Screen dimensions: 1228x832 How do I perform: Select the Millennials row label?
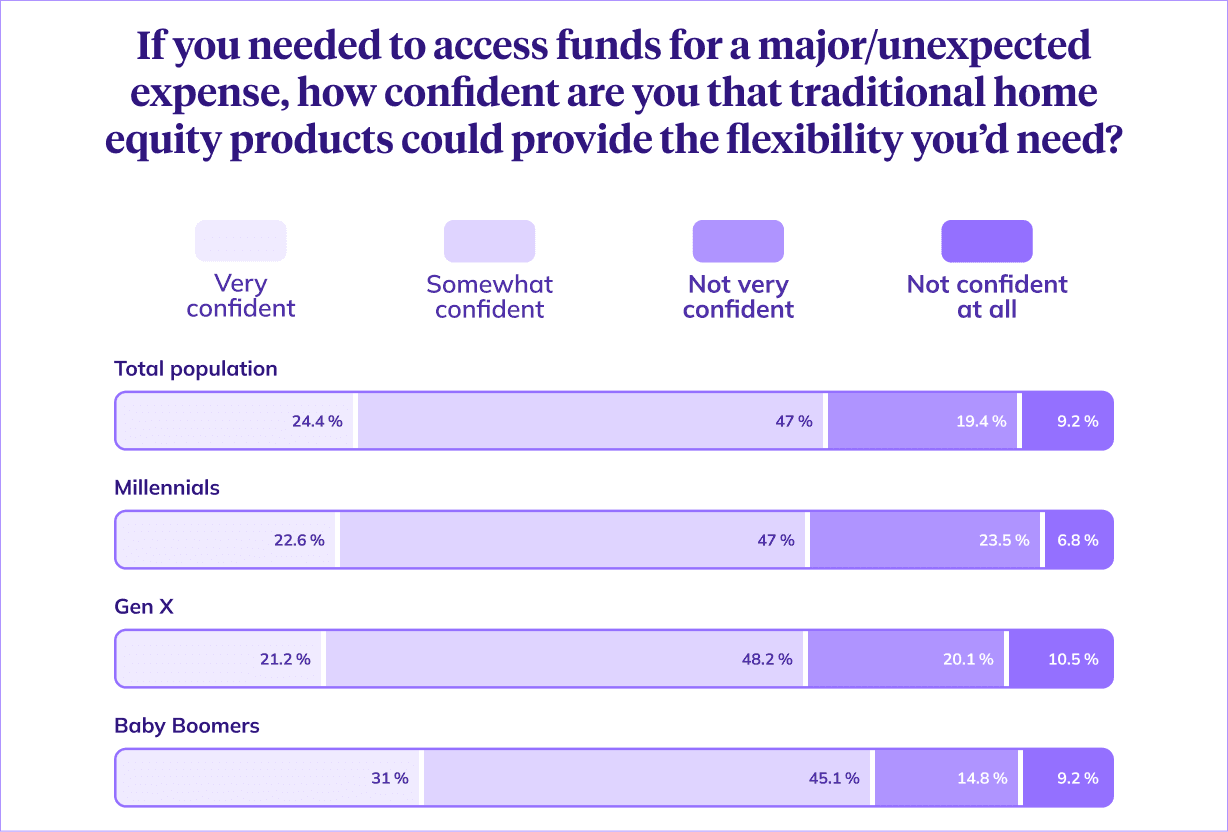point(167,488)
